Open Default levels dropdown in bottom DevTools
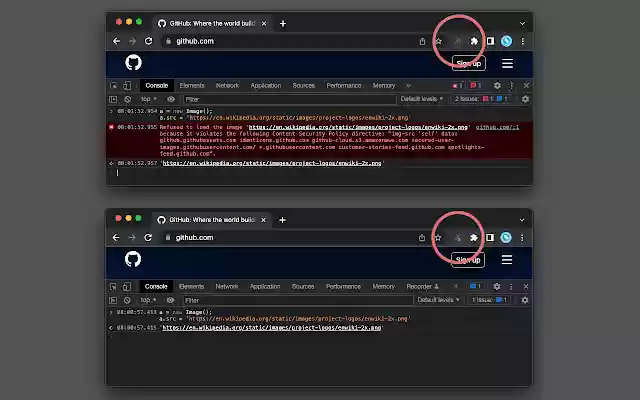The height and width of the screenshot is (400, 640). [x=438, y=300]
